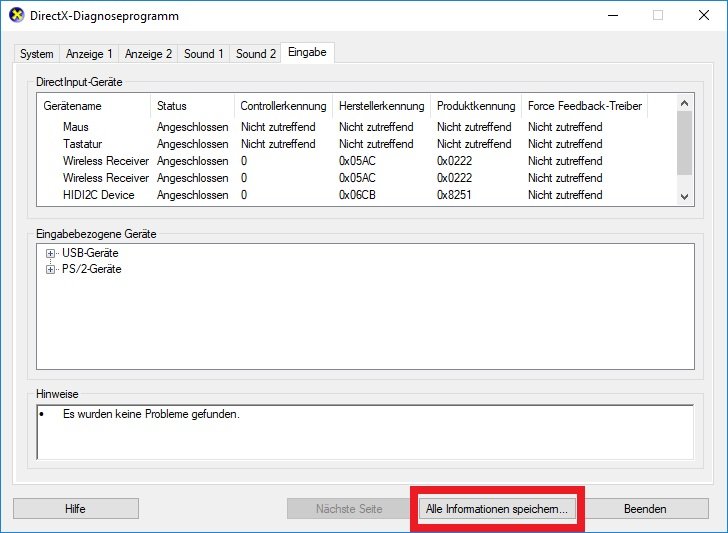
Task: Minimize the DirectX-Diagnoseprogramm window
Action: pyautogui.click(x=613, y=15)
